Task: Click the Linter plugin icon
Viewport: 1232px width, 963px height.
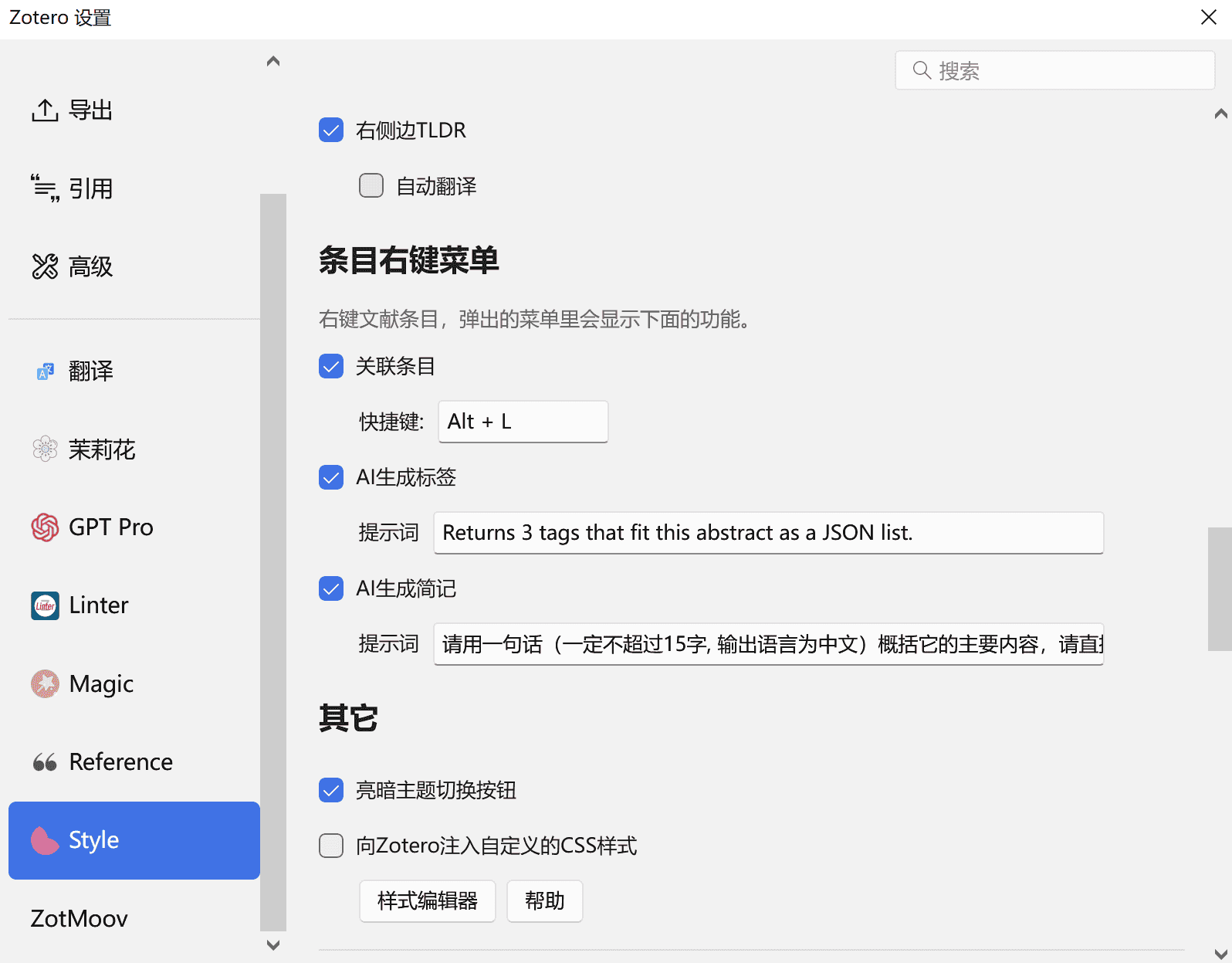Action: point(45,605)
